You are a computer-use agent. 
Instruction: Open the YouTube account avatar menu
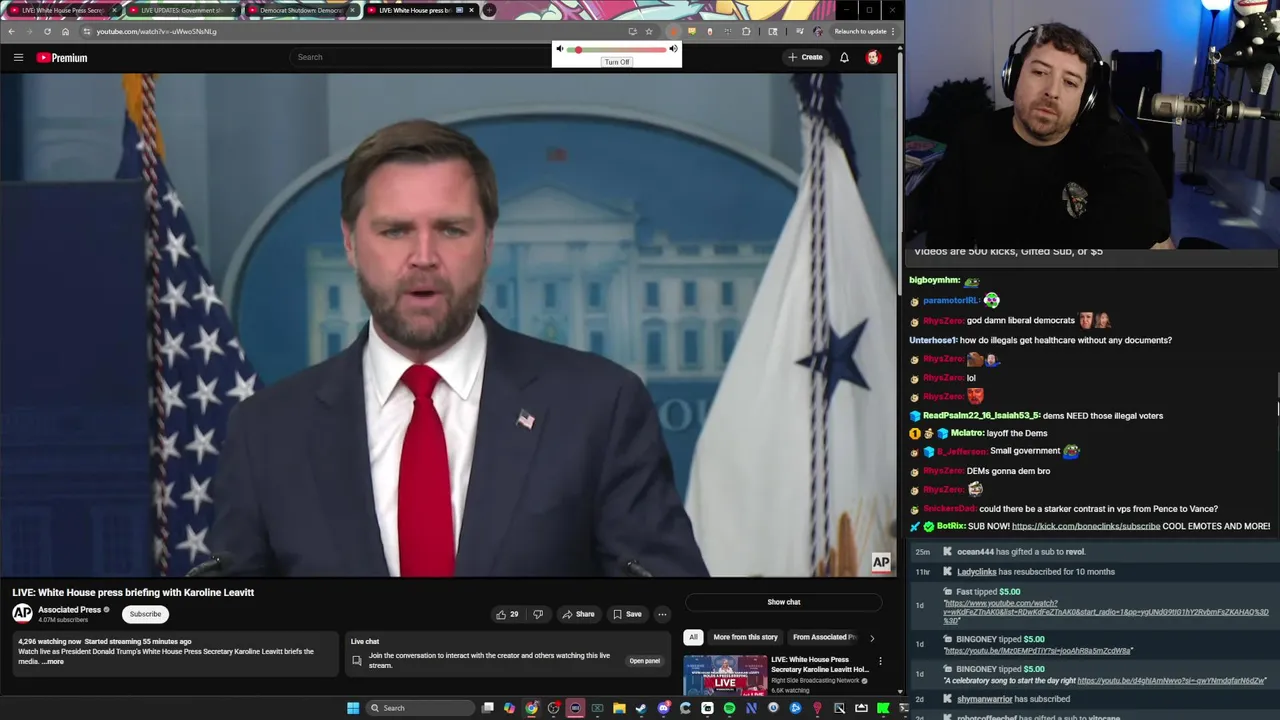tap(873, 57)
